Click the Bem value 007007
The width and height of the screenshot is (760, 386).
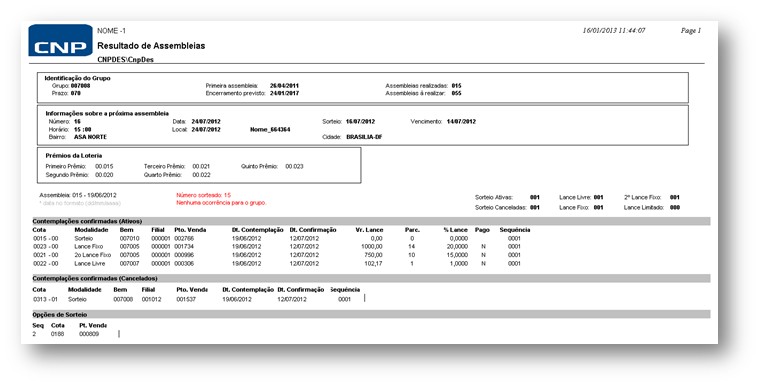pyautogui.click(x=129, y=264)
